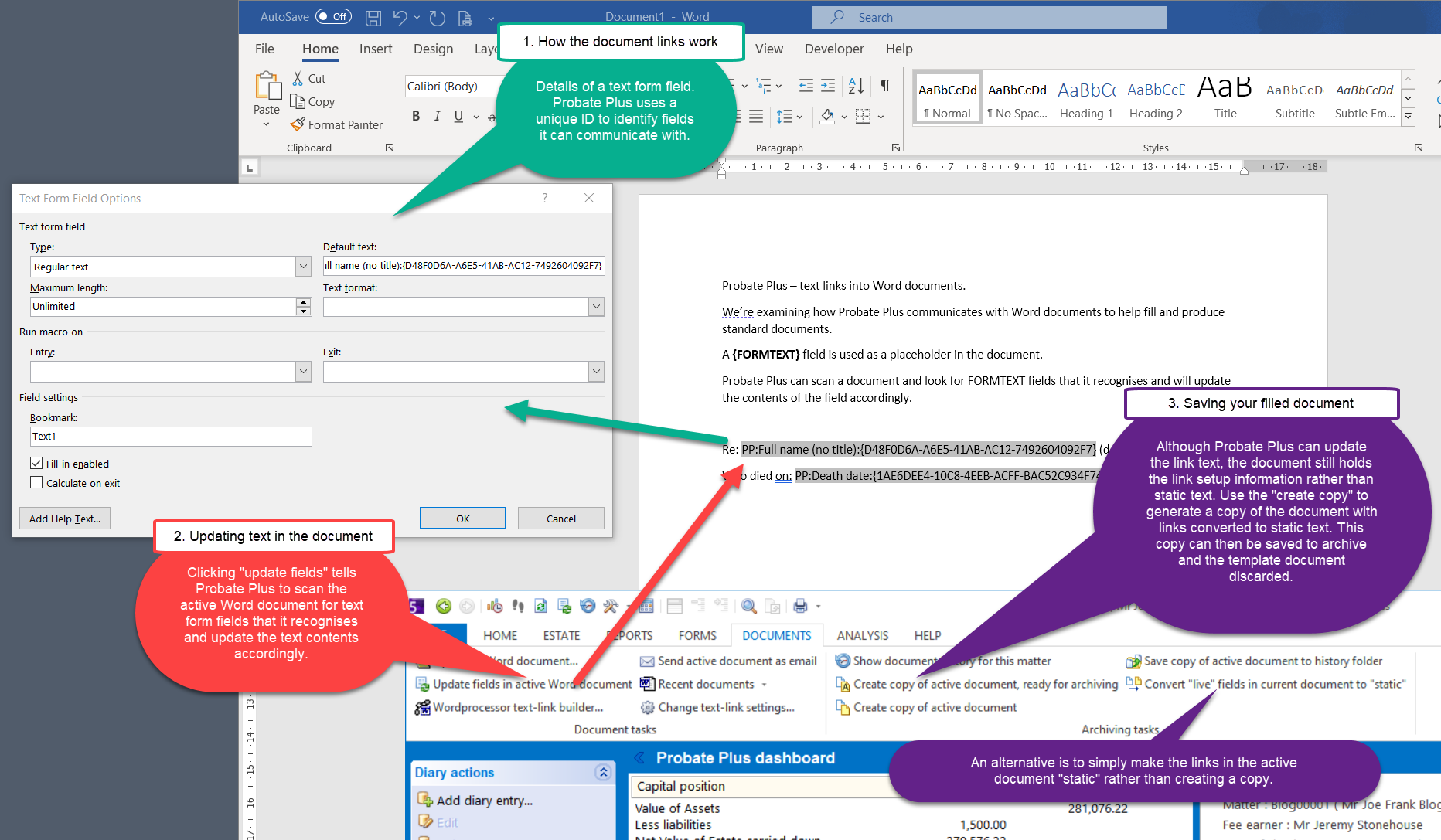Switch to the ANALYSIS tab in Probate Plus

pos(862,635)
